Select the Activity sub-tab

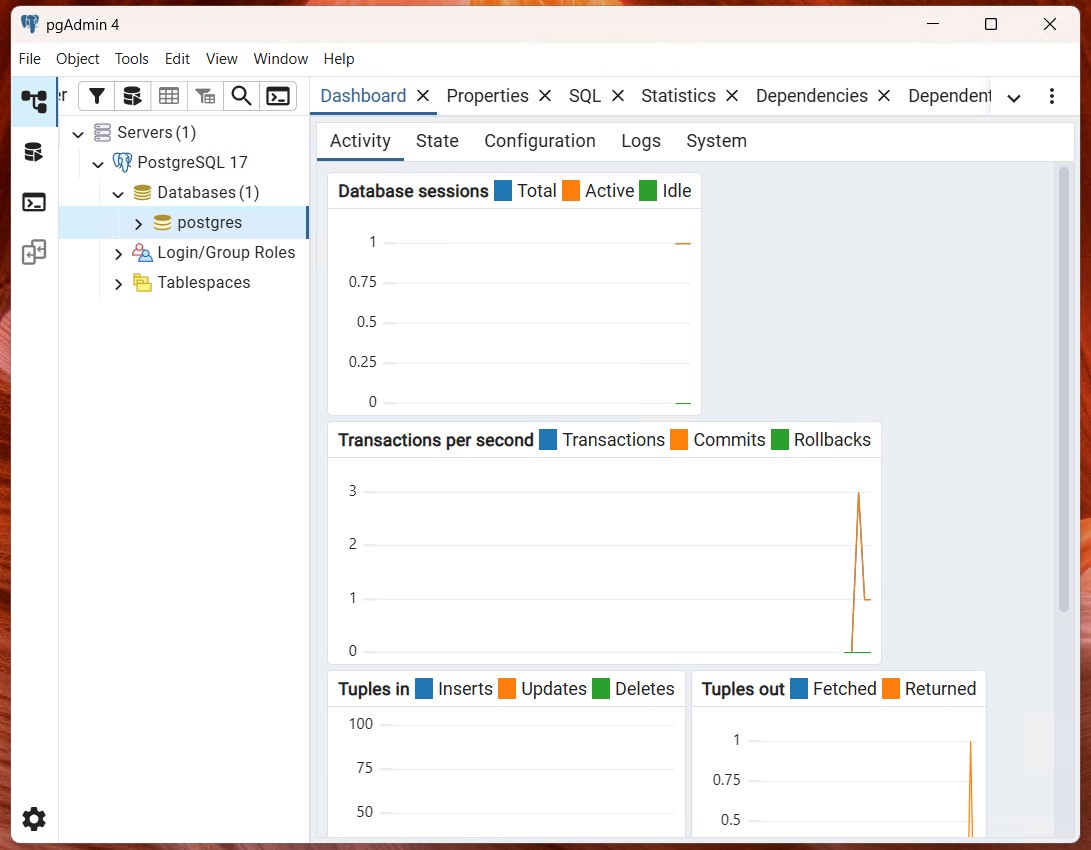(x=360, y=141)
